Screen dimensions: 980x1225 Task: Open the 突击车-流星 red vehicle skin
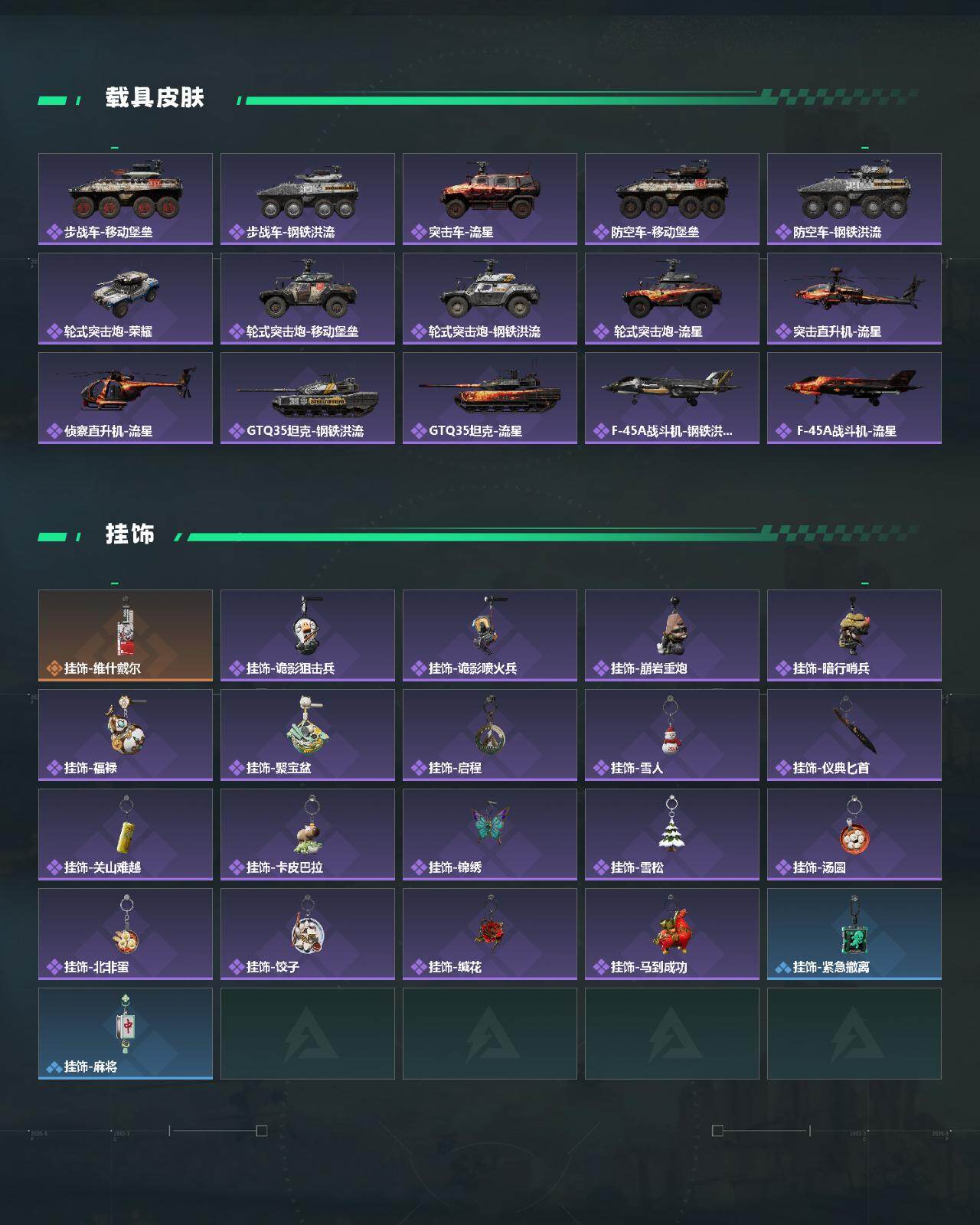tap(490, 199)
